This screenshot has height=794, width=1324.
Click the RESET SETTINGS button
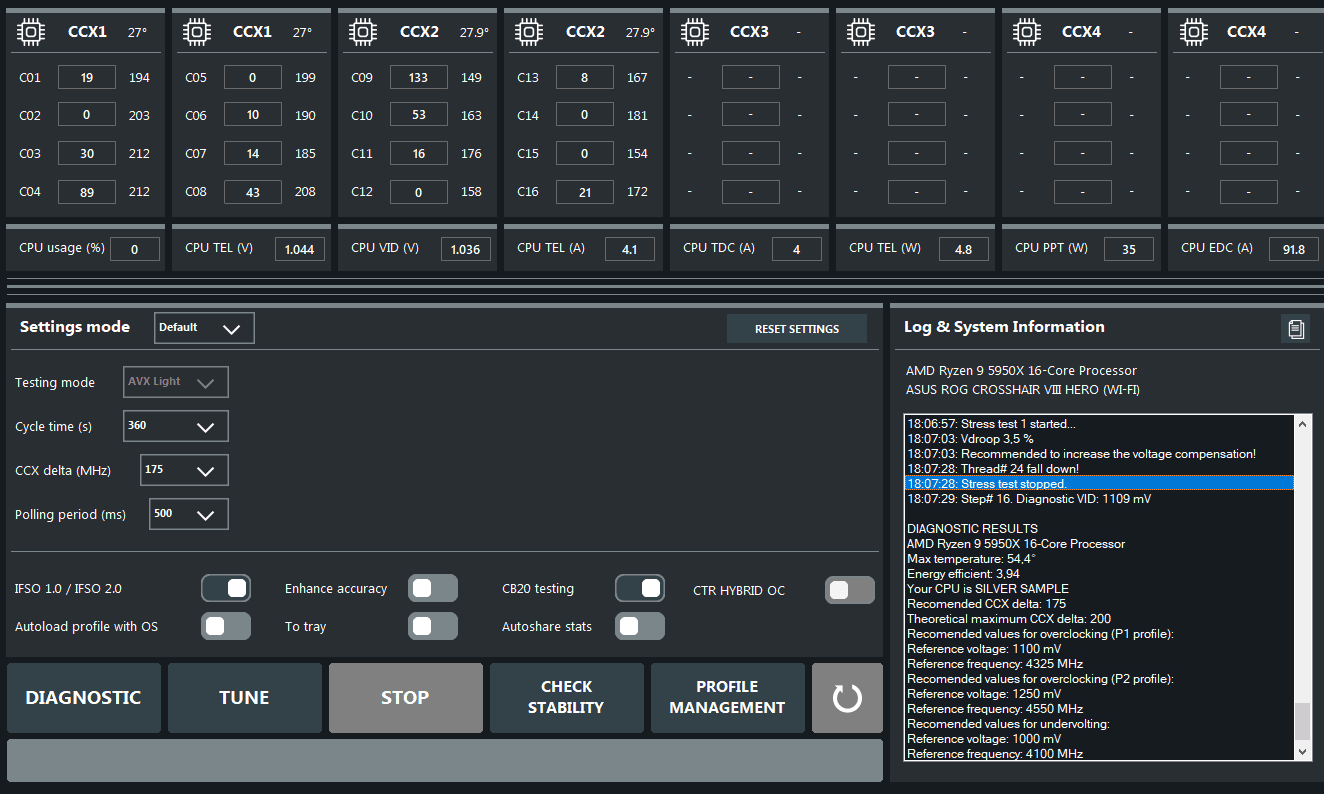pos(797,329)
